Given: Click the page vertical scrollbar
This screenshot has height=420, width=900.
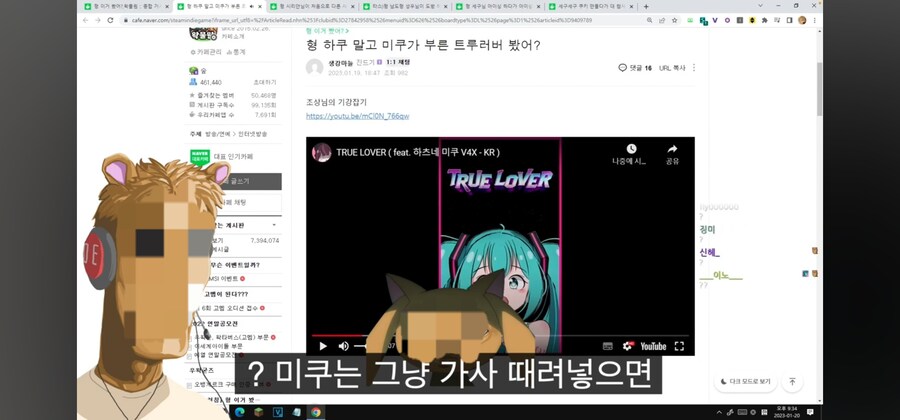Looking at the screenshot, I should pos(820,89).
